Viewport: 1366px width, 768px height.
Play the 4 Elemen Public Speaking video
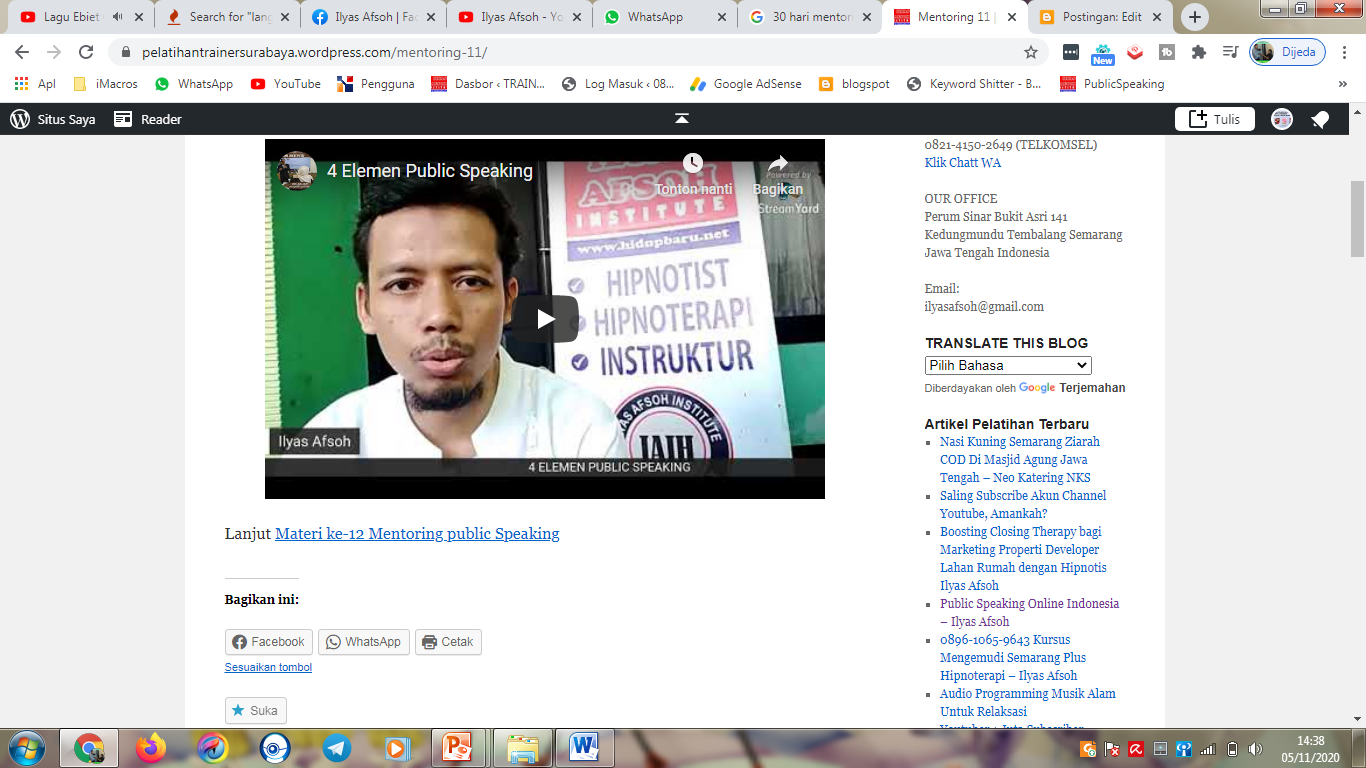545,319
